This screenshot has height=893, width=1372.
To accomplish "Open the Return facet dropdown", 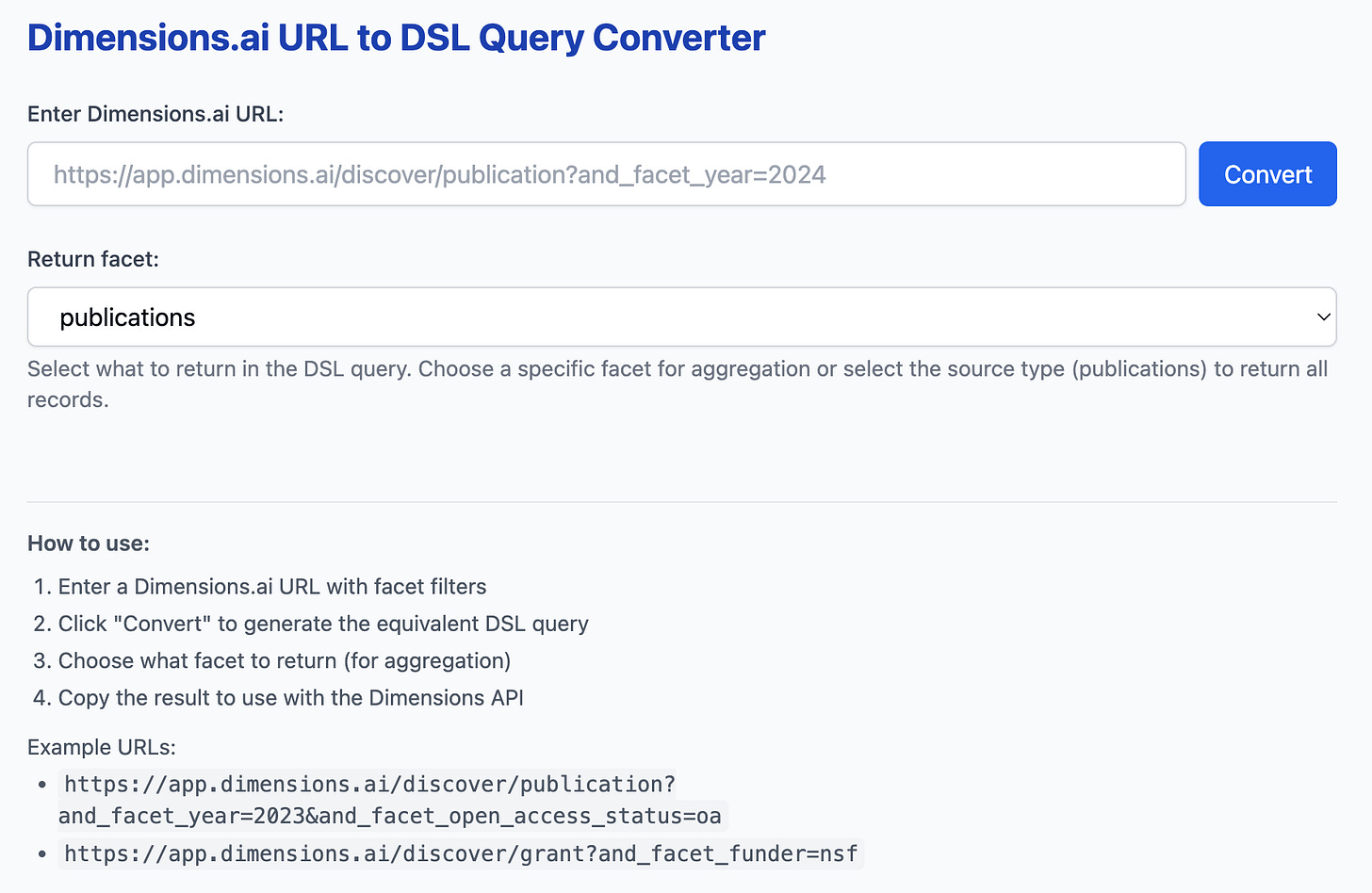I will point(681,317).
